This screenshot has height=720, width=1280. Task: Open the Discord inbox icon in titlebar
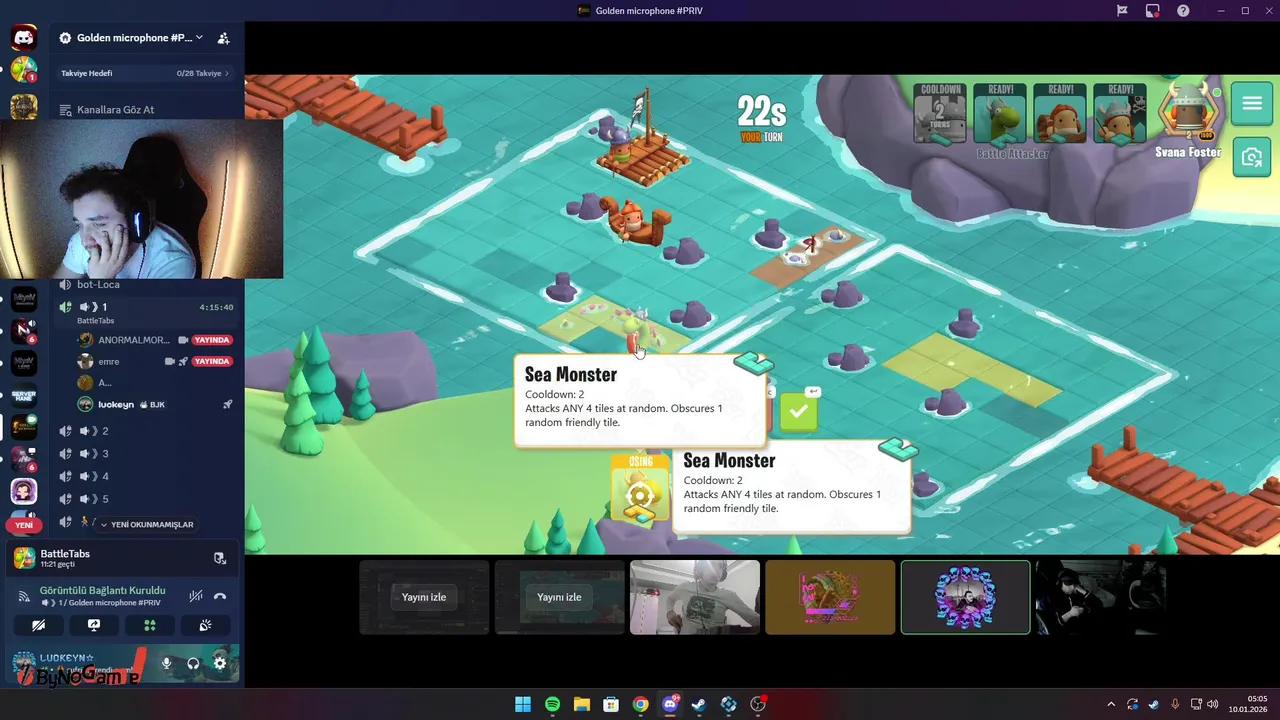point(1122,10)
